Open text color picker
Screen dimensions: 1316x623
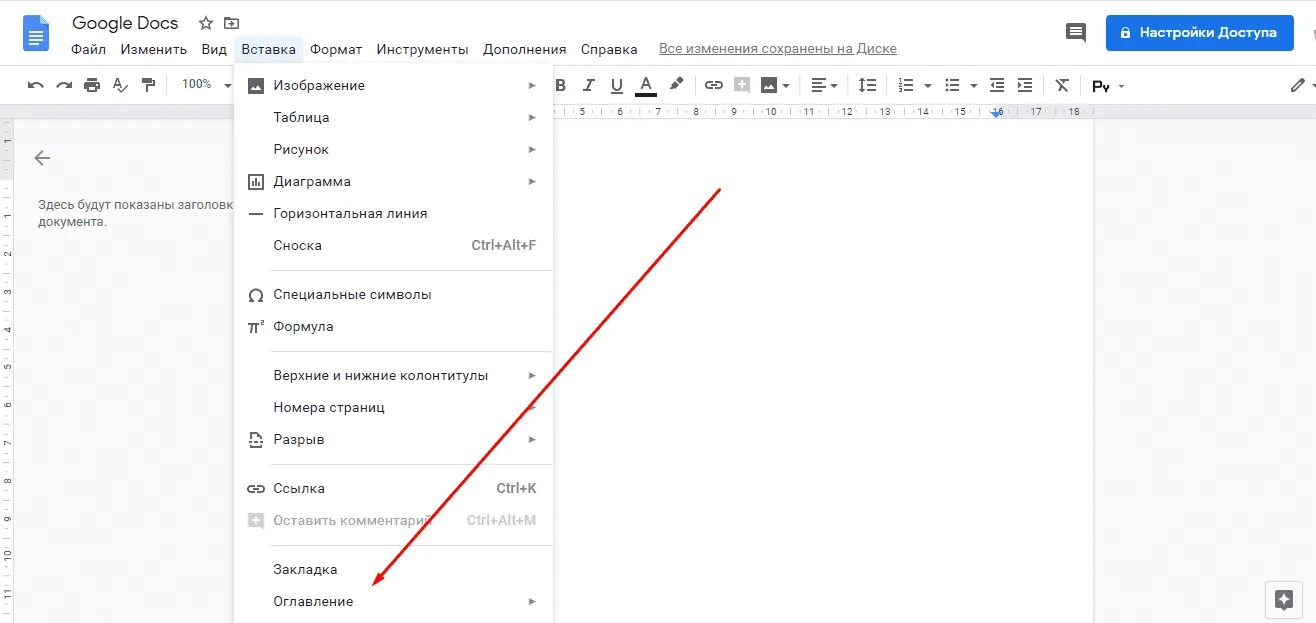[646, 85]
